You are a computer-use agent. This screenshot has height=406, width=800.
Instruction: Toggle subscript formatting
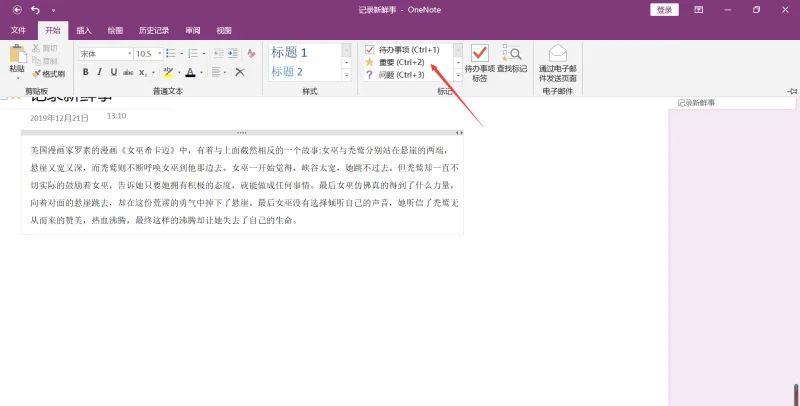[143, 72]
